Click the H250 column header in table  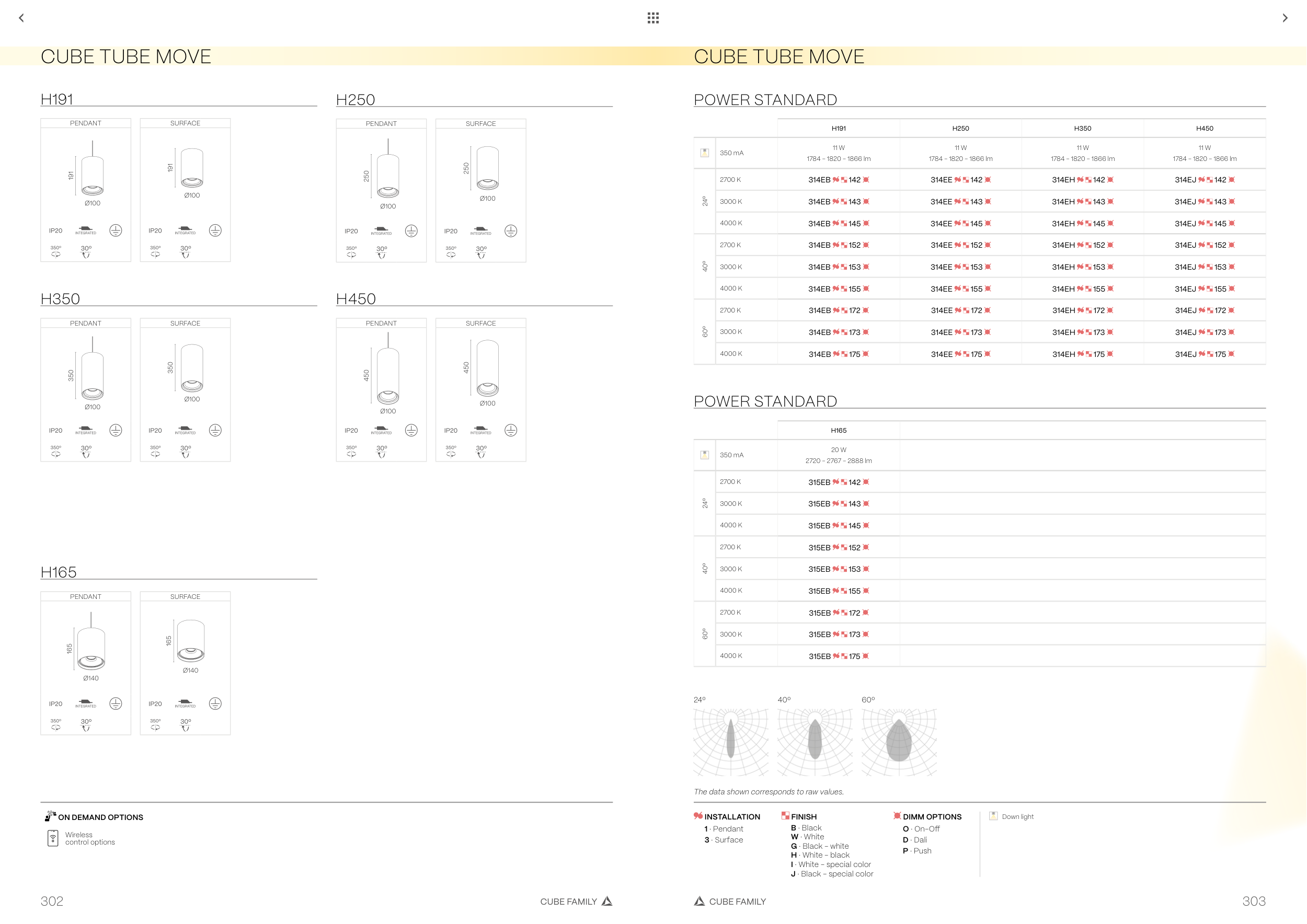(960, 129)
